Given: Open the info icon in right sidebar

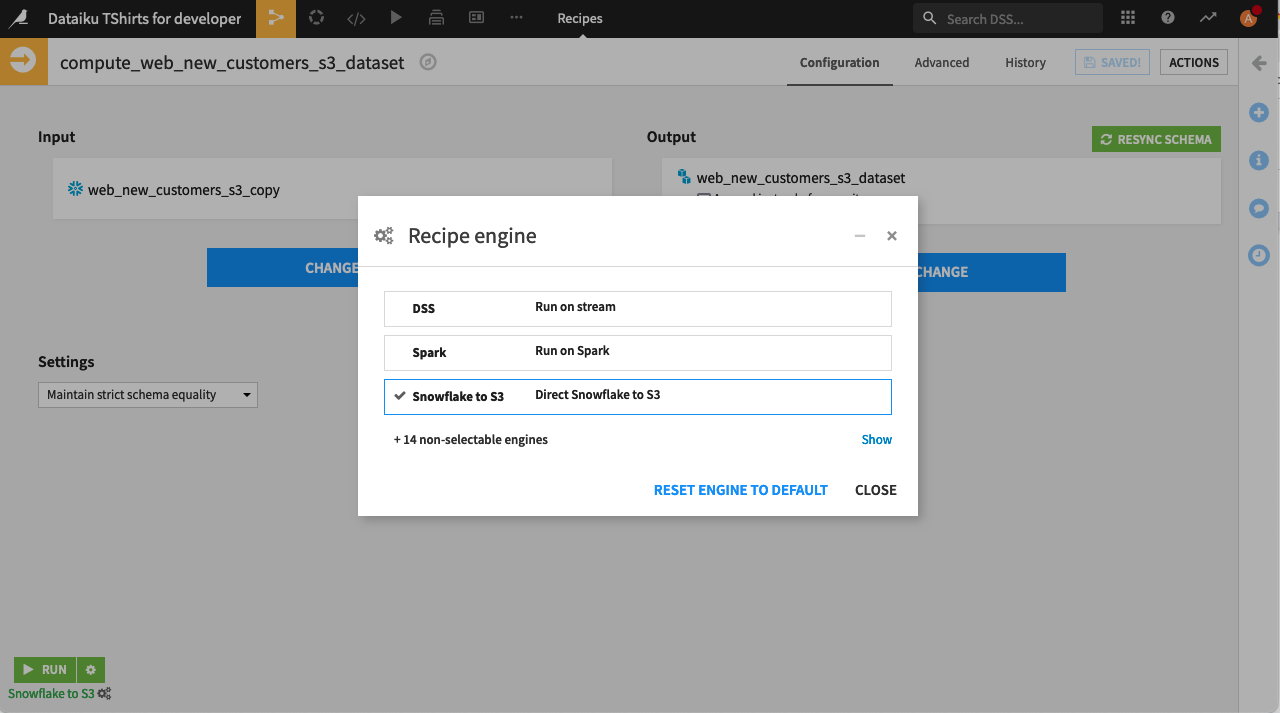Looking at the screenshot, I should [1258, 160].
